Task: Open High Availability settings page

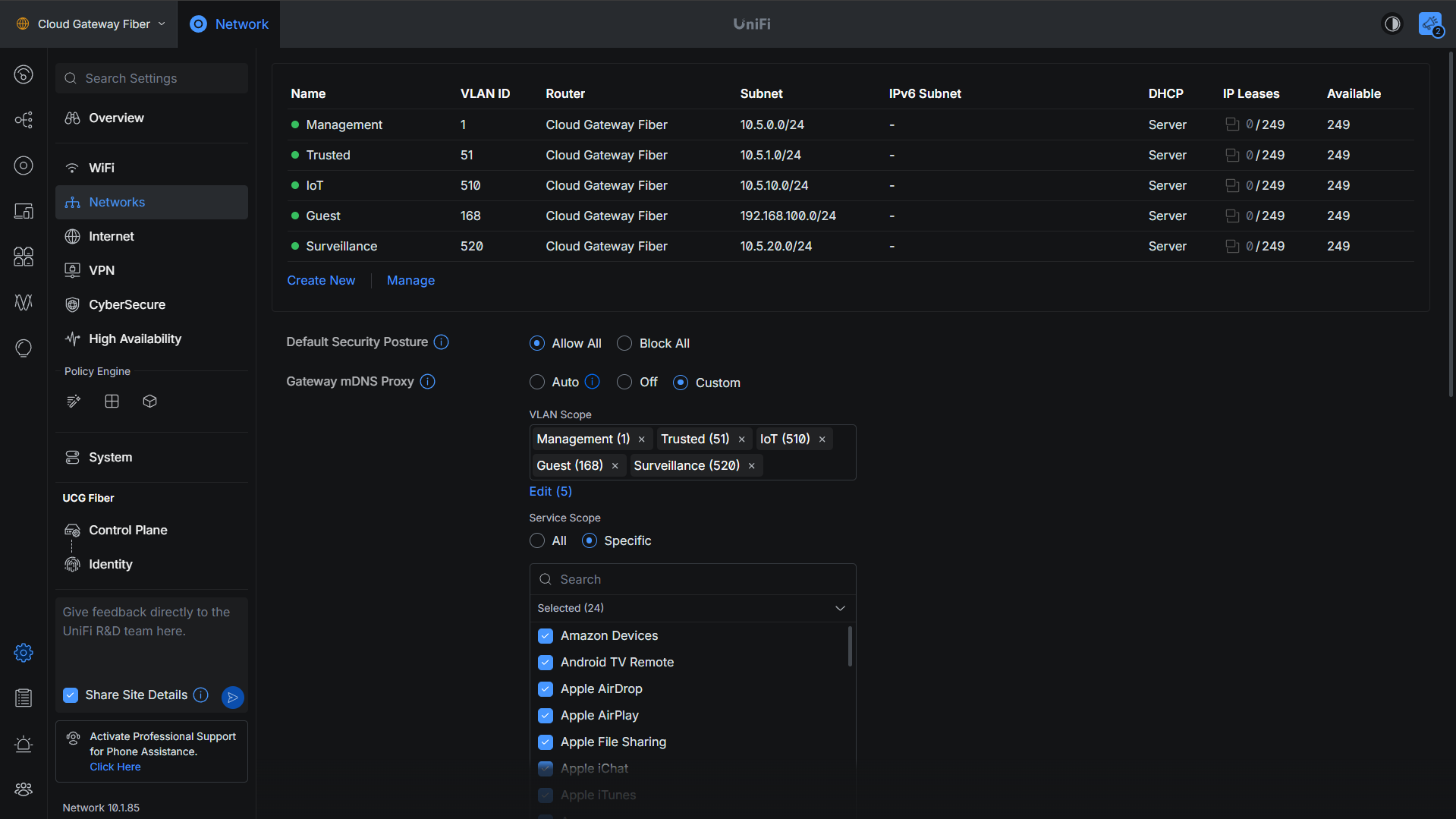Action: pyautogui.click(x=152, y=339)
